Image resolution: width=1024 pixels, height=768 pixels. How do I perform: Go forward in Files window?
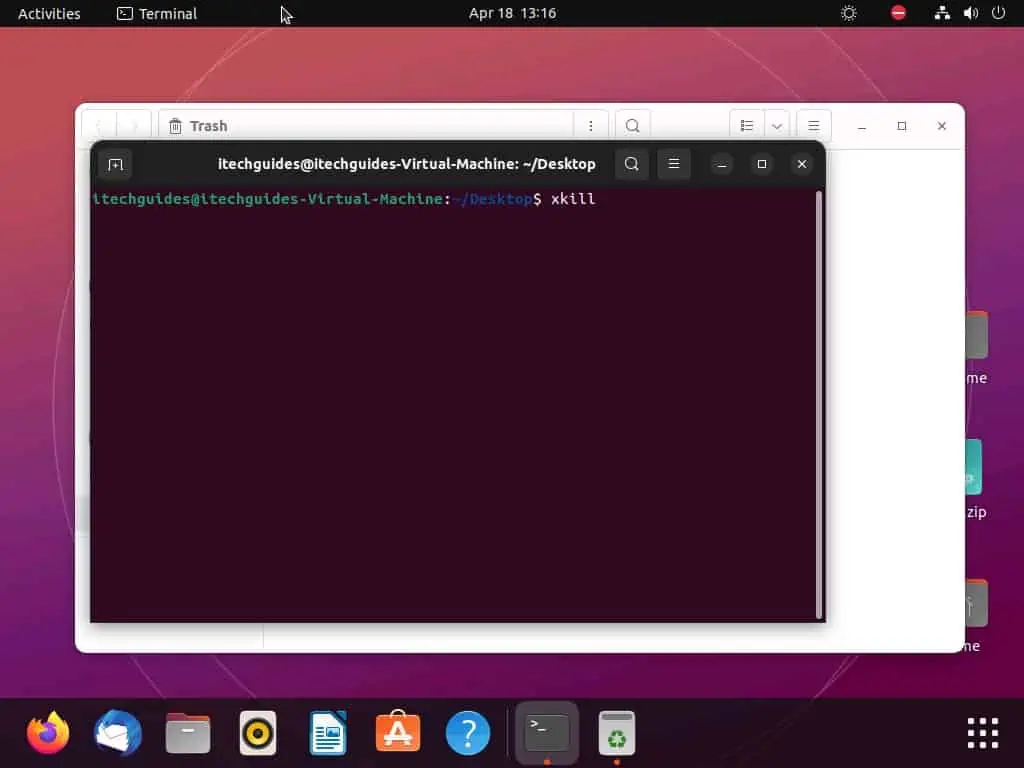click(x=135, y=126)
